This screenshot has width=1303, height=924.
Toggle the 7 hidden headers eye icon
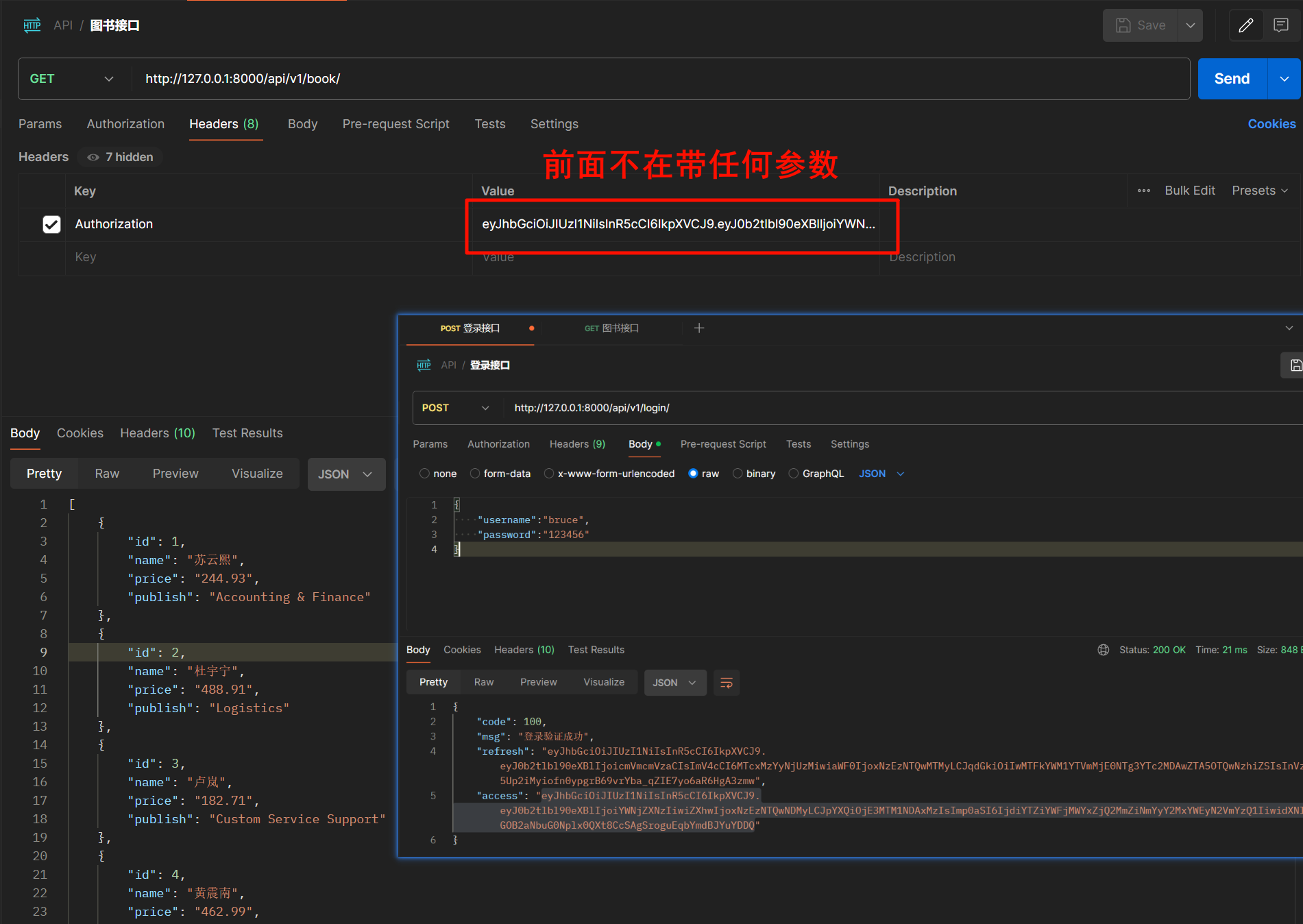click(x=93, y=157)
